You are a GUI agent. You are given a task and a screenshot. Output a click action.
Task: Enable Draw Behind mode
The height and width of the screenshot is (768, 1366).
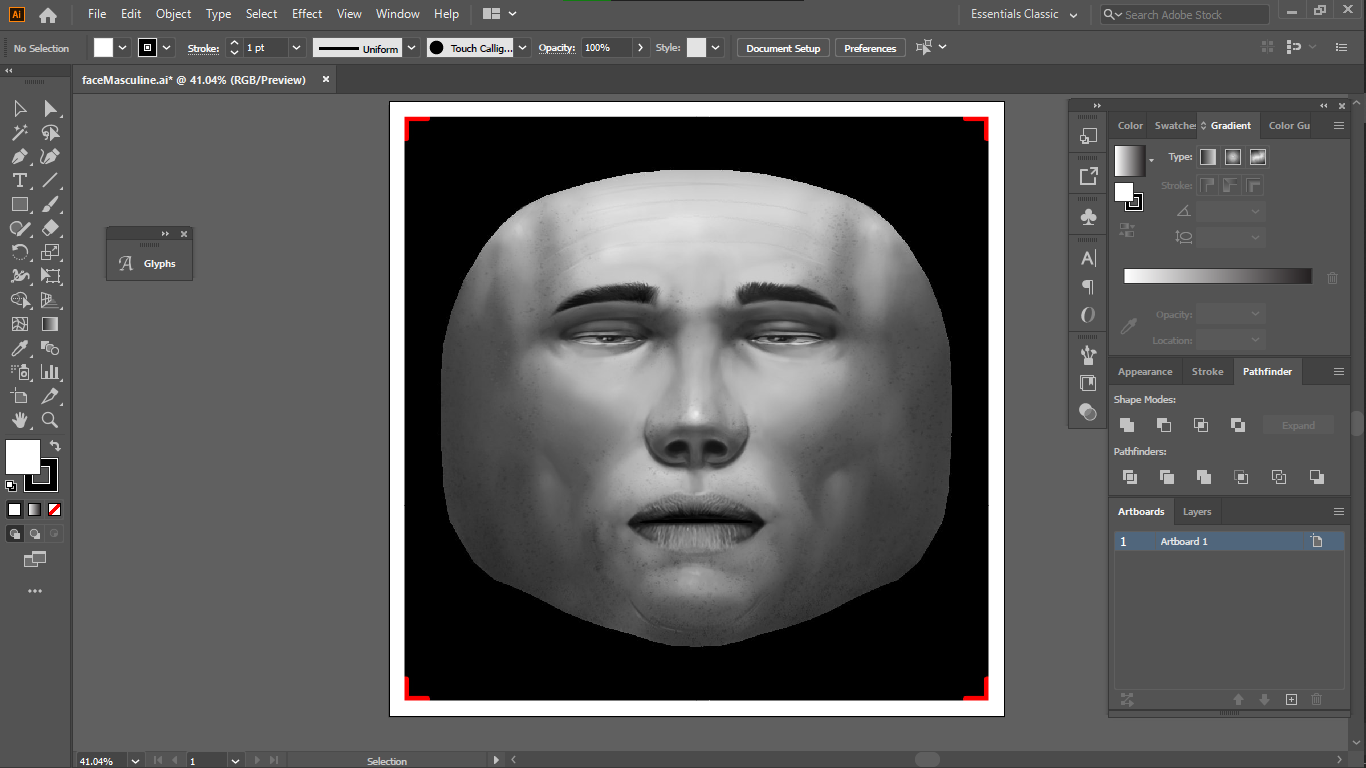tap(35, 534)
